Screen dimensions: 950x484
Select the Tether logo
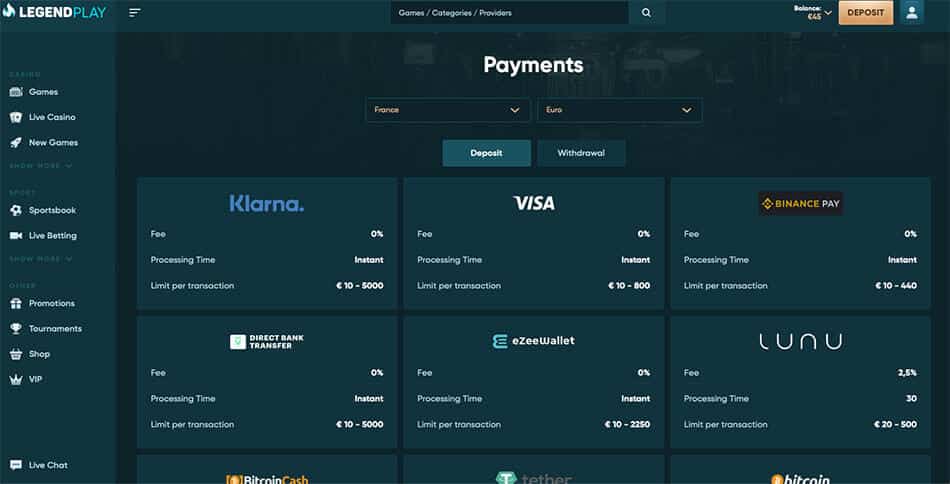534,479
